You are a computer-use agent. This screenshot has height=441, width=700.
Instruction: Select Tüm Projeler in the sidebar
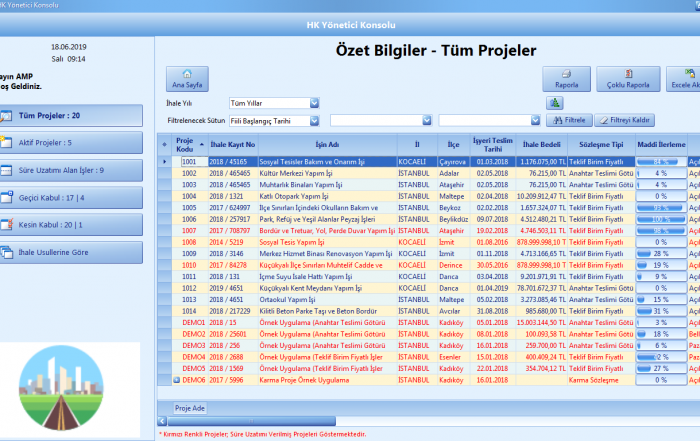(70, 116)
